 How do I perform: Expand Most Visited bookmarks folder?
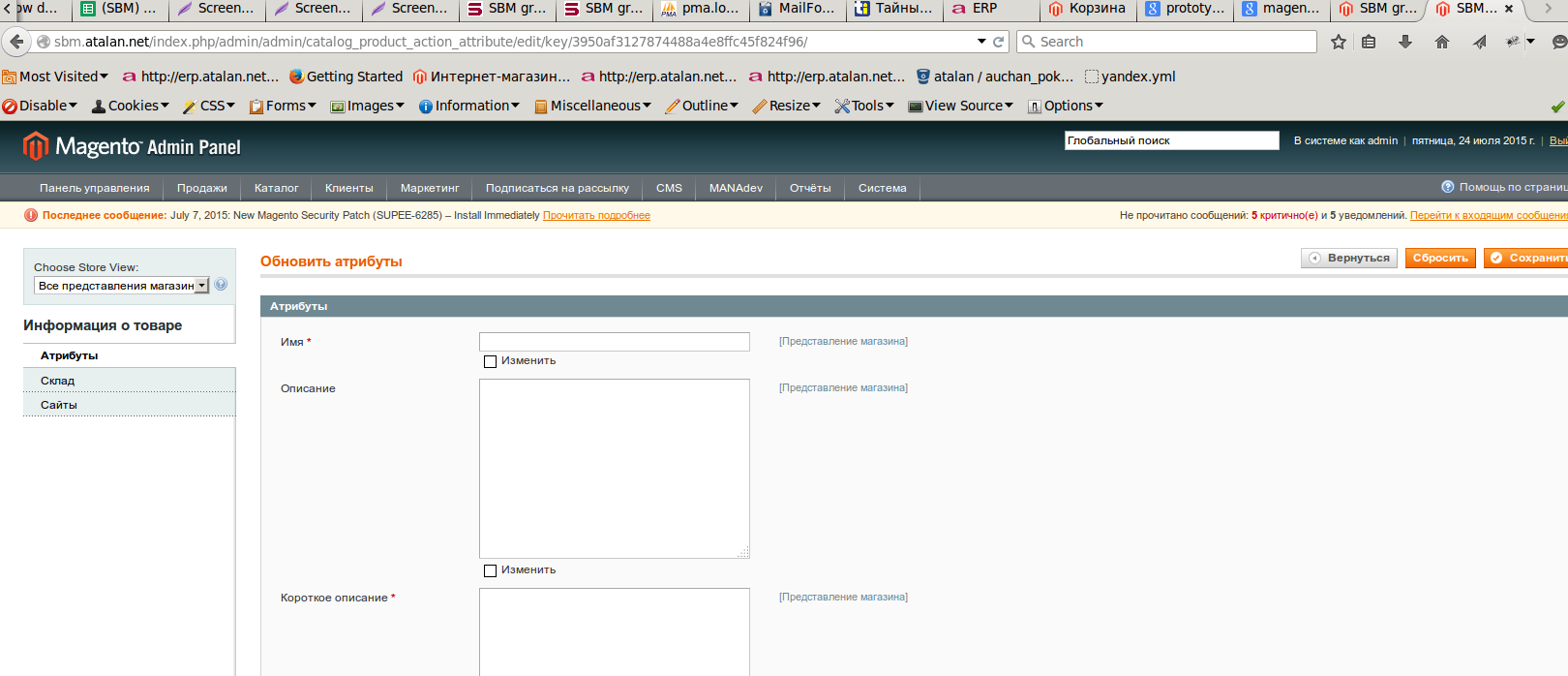[55, 77]
